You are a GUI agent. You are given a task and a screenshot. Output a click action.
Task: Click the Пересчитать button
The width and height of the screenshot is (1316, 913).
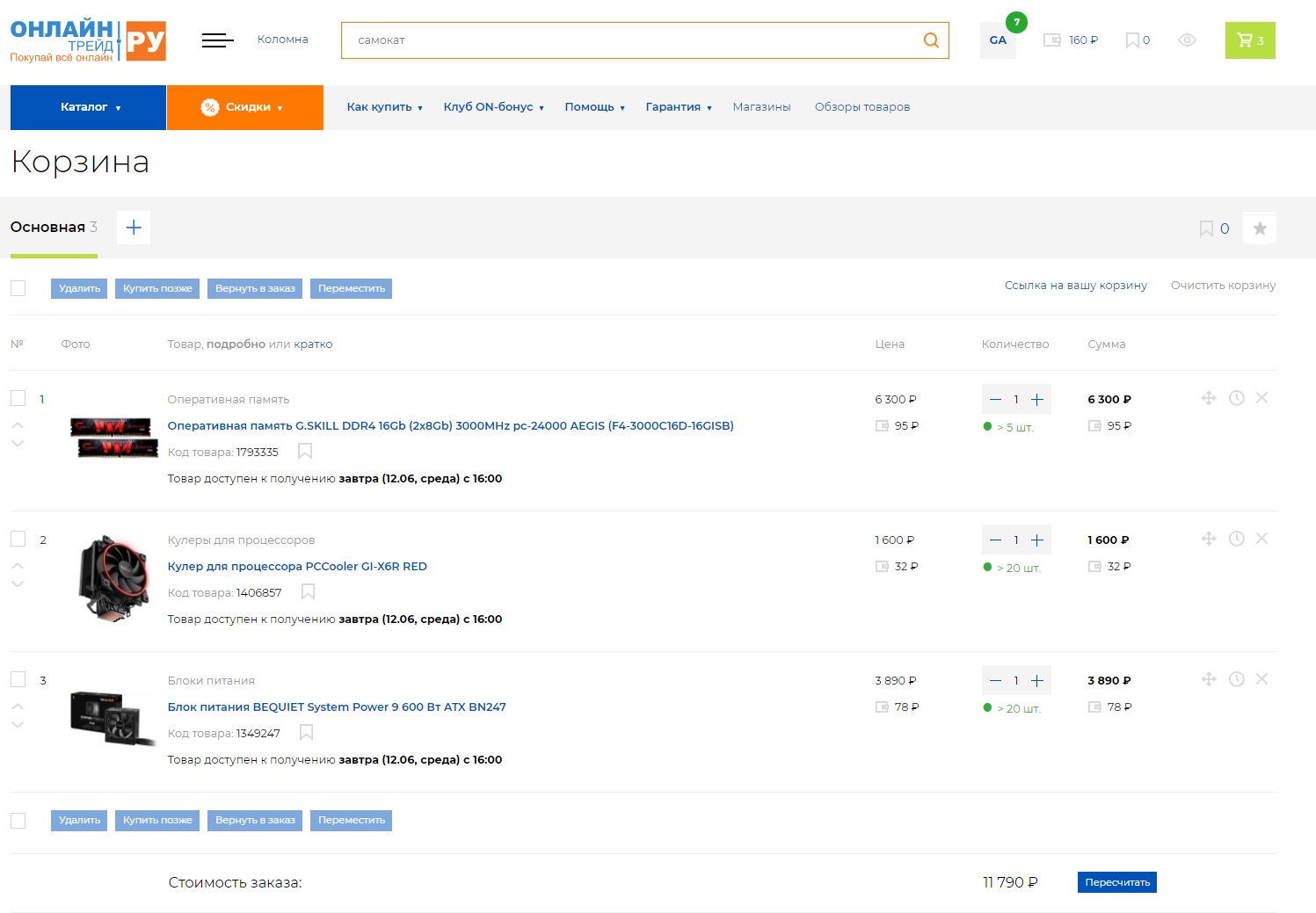pyautogui.click(x=1117, y=882)
